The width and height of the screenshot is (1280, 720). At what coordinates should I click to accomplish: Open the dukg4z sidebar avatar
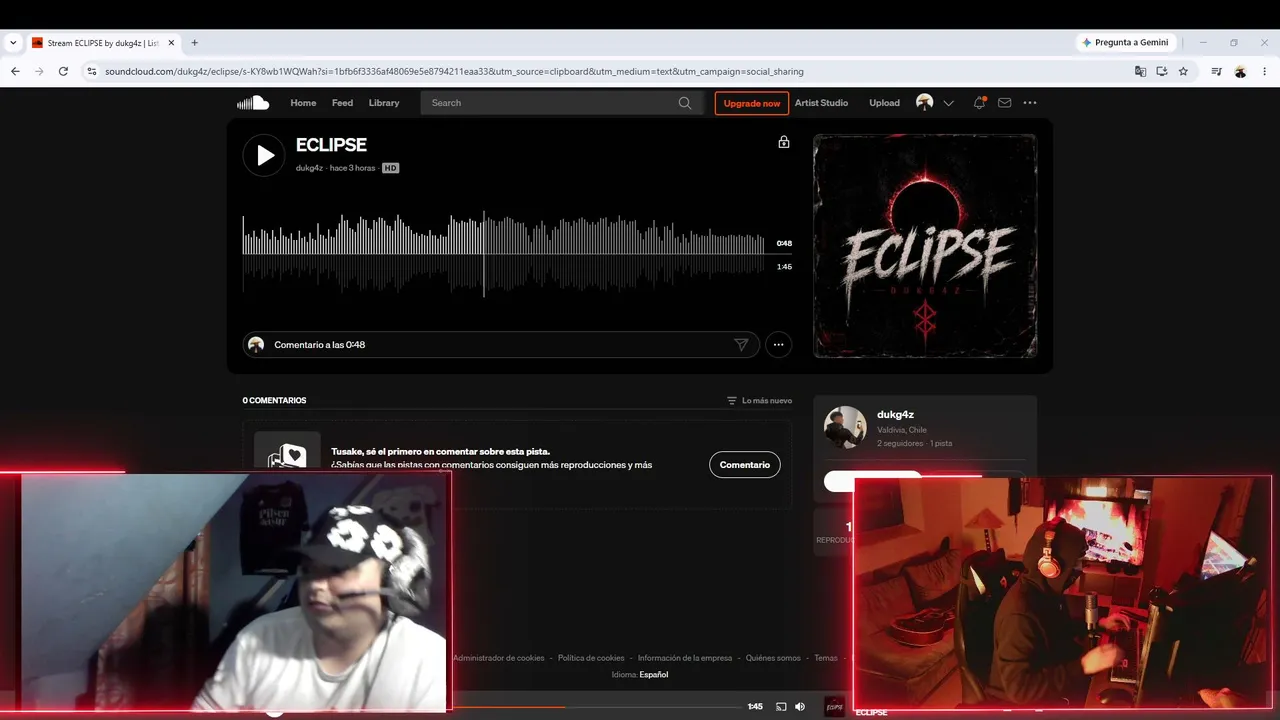(x=845, y=428)
